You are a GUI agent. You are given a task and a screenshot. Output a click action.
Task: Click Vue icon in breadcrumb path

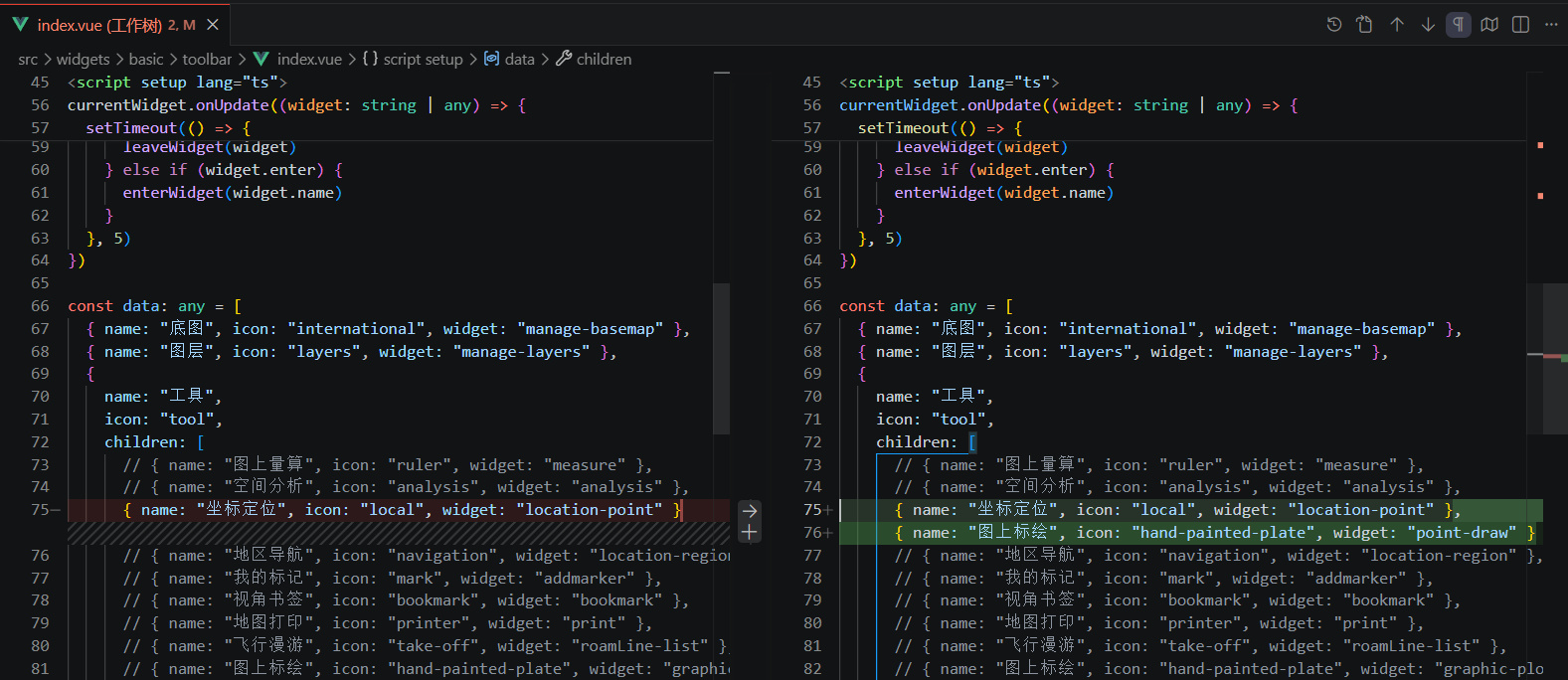tap(261, 60)
